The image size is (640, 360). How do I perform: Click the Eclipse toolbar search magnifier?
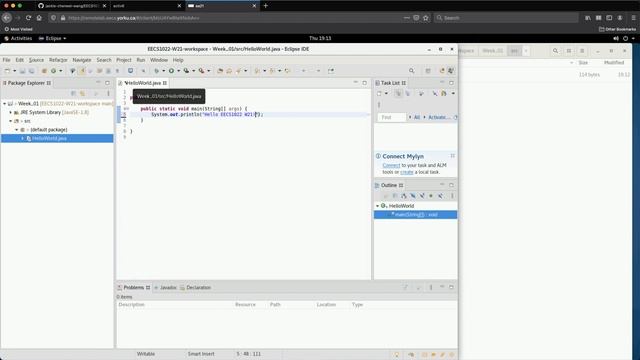click(411, 71)
